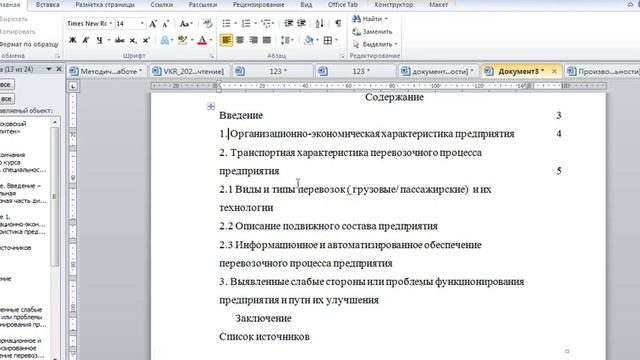Viewport: 640px width, 360px height.
Task: Toggle underline (Ч) formatting
Action: click(x=99, y=40)
